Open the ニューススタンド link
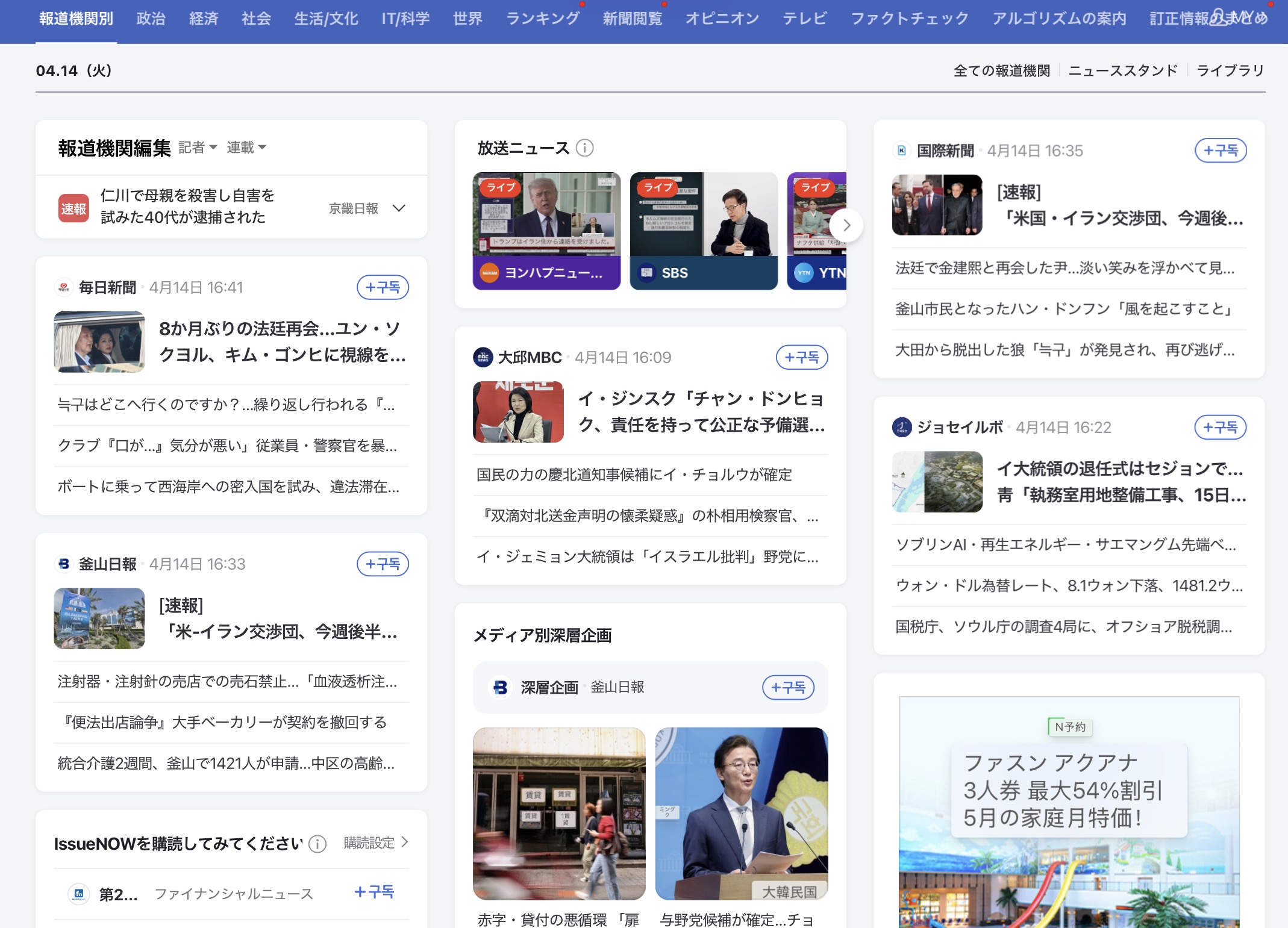Viewport: 1288px width, 928px height. coord(1122,70)
